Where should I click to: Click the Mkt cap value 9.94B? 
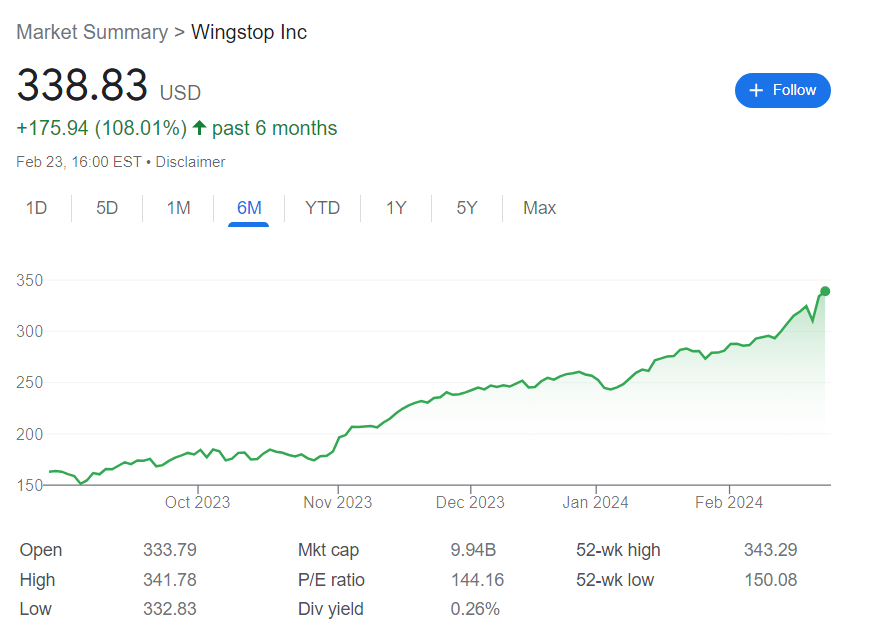pyautogui.click(x=473, y=549)
